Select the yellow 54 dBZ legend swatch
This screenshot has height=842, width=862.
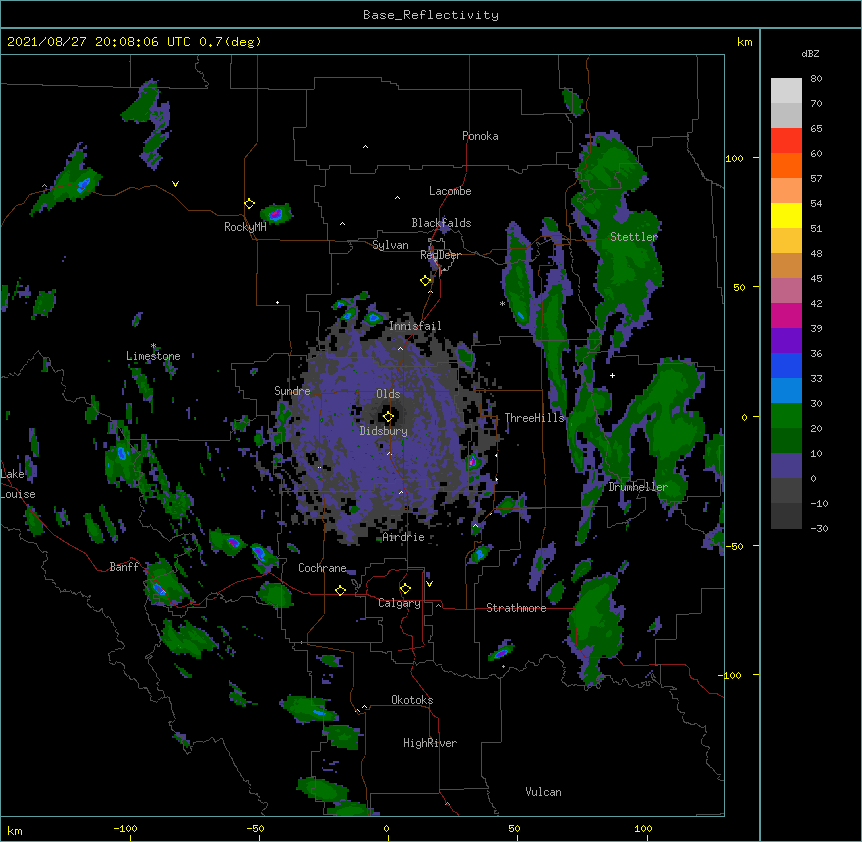coord(786,215)
